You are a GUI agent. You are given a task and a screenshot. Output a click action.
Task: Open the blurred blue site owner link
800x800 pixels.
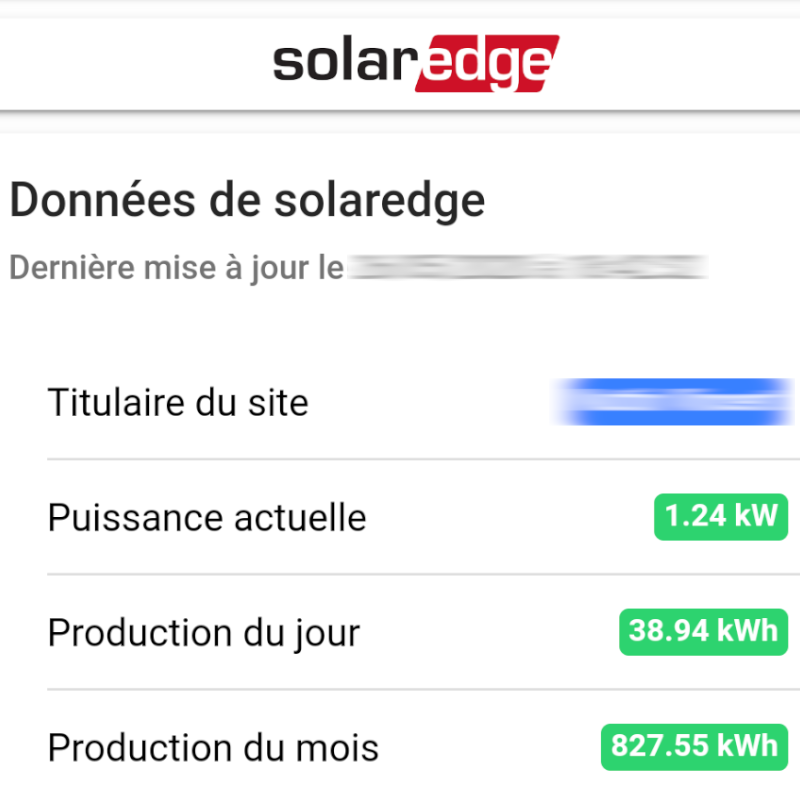[672, 402]
